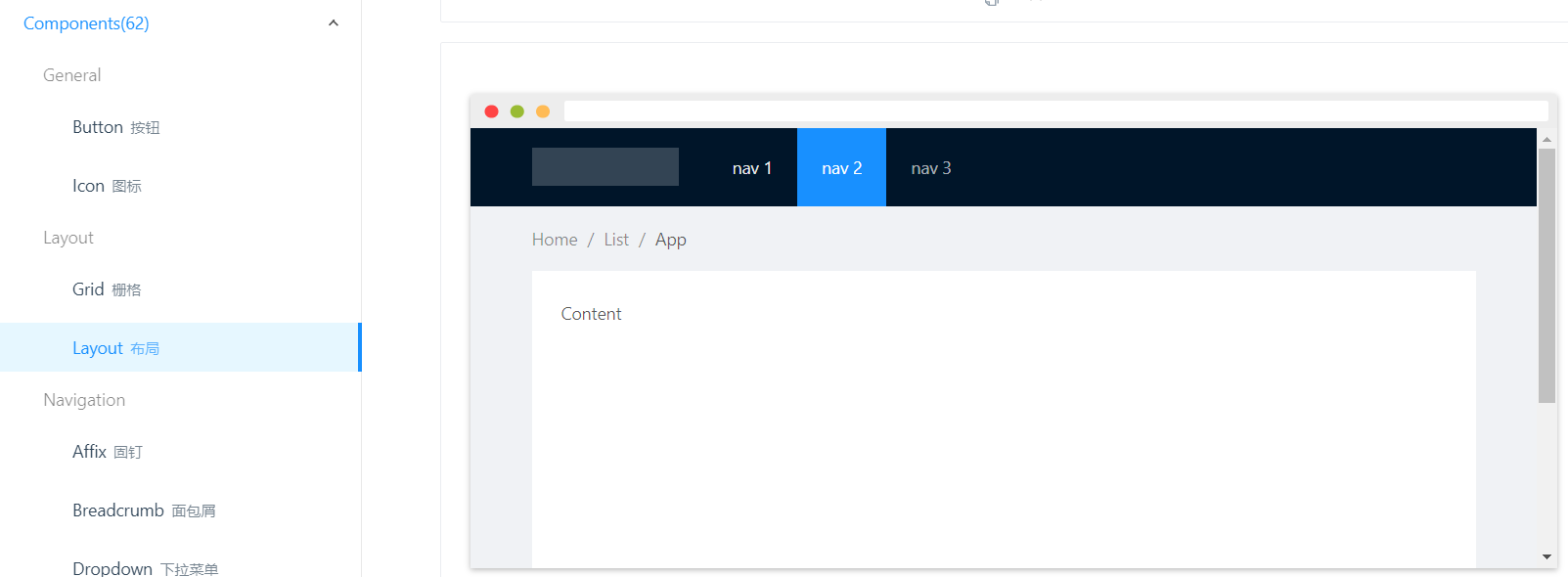The image size is (1568, 577).
Task: Select nav 2 in the demo header
Action: pyautogui.click(x=841, y=167)
